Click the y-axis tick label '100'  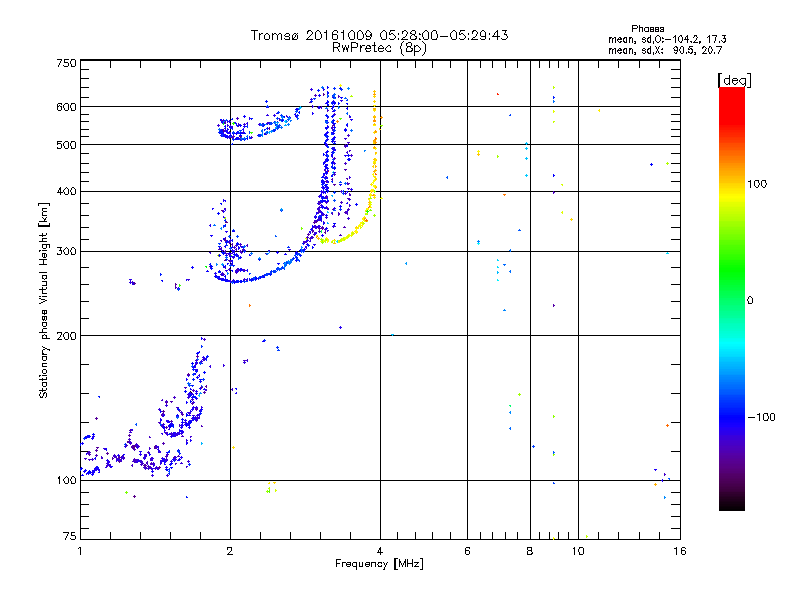coord(66,481)
